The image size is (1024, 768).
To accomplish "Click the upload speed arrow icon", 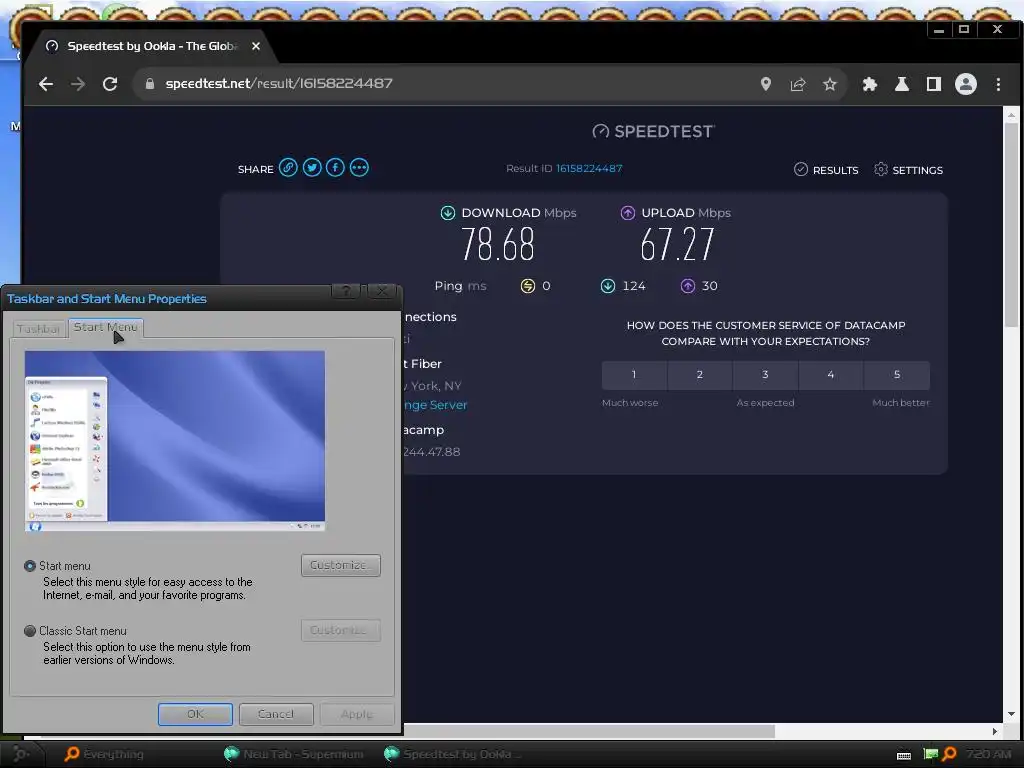I will pyautogui.click(x=628, y=213).
